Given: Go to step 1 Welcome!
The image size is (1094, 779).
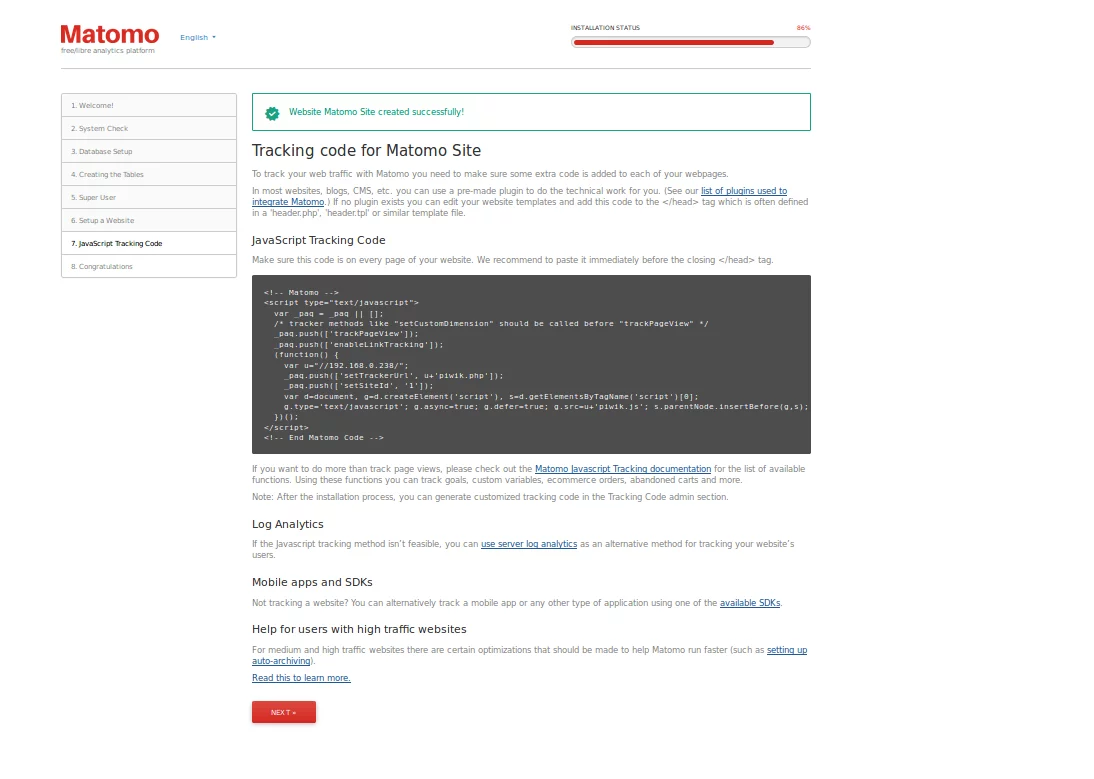Looking at the screenshot, I should [x=149, y=105].
